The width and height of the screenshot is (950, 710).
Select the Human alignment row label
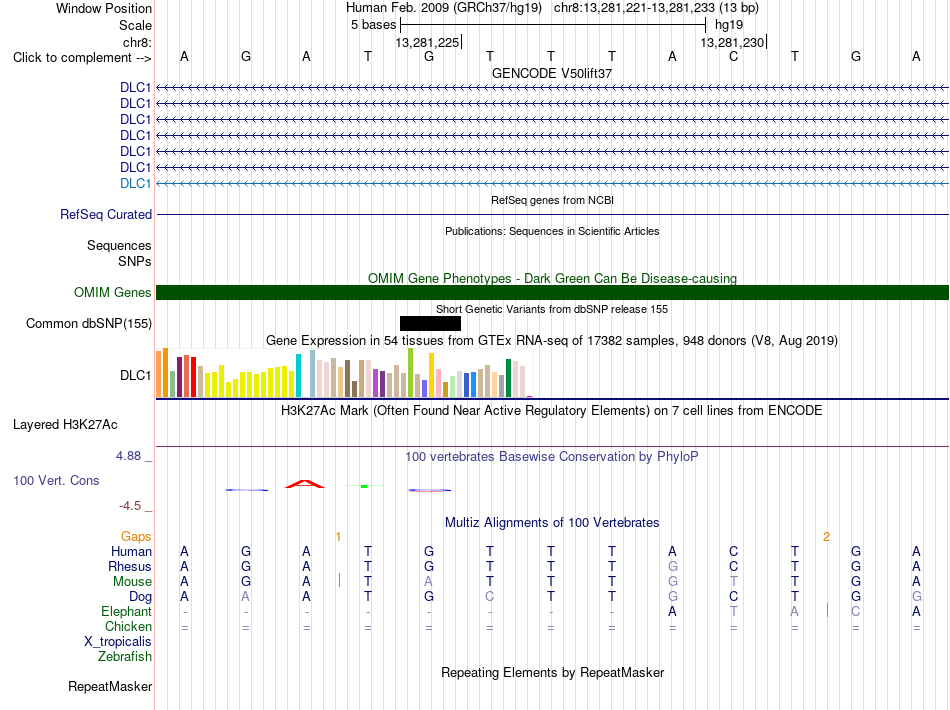(x=131, y=551)
